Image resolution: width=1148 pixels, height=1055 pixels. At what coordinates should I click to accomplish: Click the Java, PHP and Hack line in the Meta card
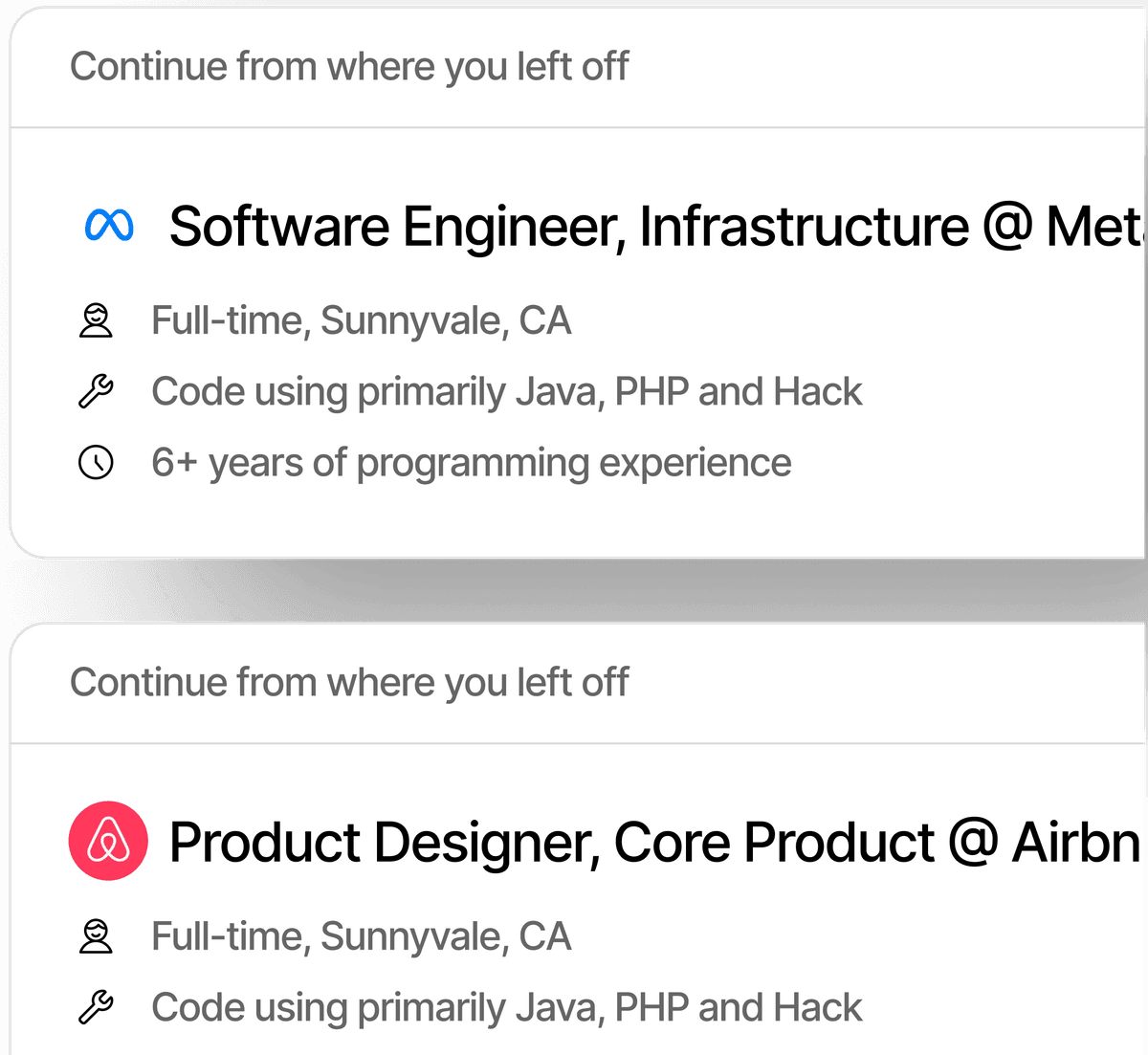506,391
